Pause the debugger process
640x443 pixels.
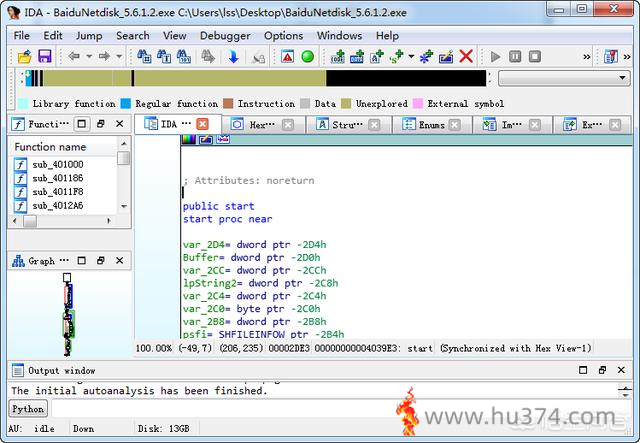coord(515,56)
